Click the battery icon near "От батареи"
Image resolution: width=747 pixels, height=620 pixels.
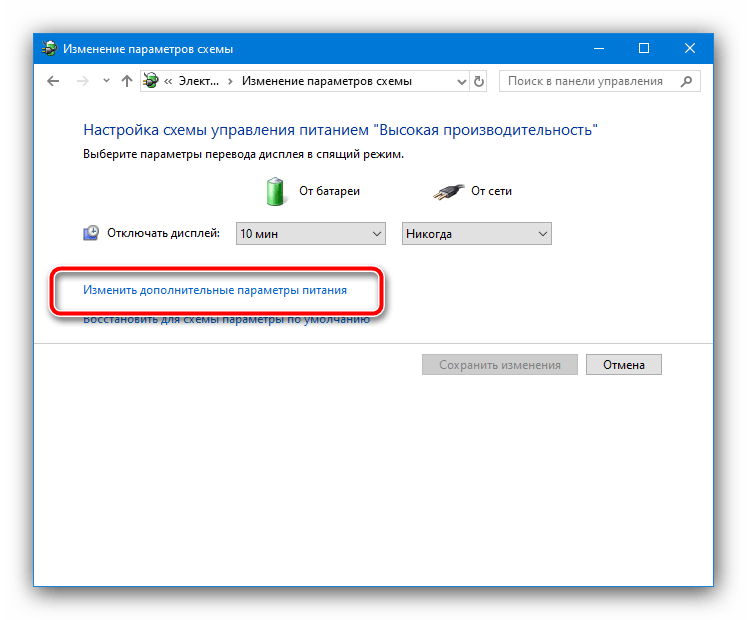275,191
